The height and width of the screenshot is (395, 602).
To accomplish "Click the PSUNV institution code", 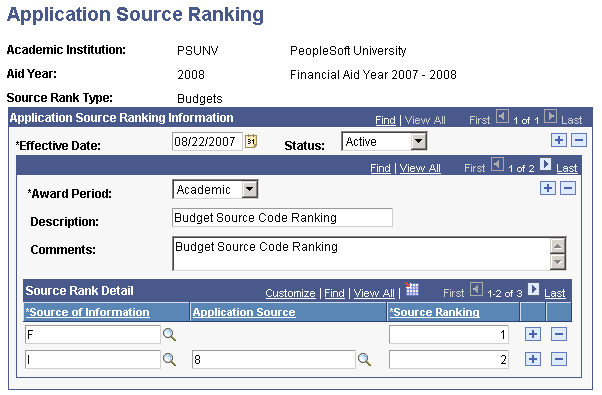I will click(198, 51).
